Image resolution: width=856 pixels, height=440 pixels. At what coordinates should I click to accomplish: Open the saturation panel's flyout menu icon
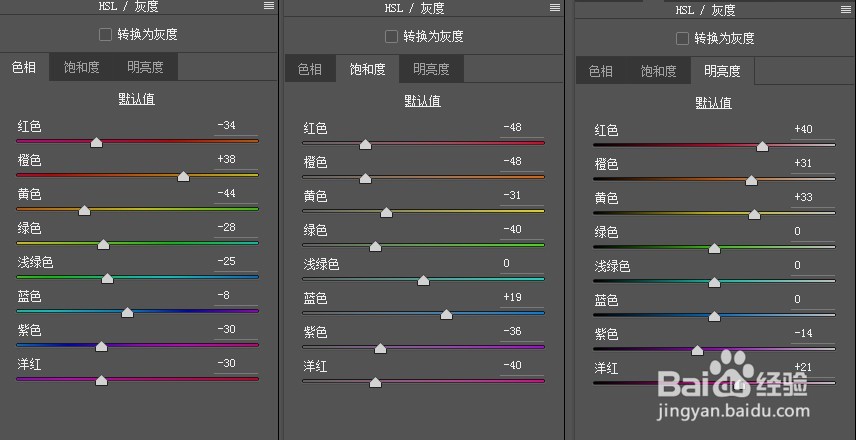[555, 7]
